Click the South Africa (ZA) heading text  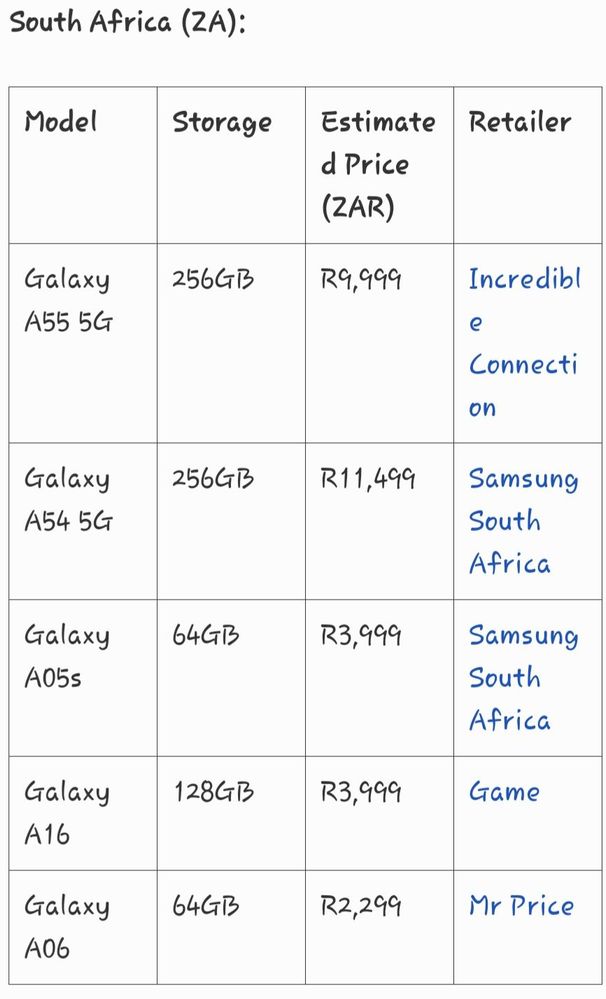pyautogui.click(x=127, y=22)
